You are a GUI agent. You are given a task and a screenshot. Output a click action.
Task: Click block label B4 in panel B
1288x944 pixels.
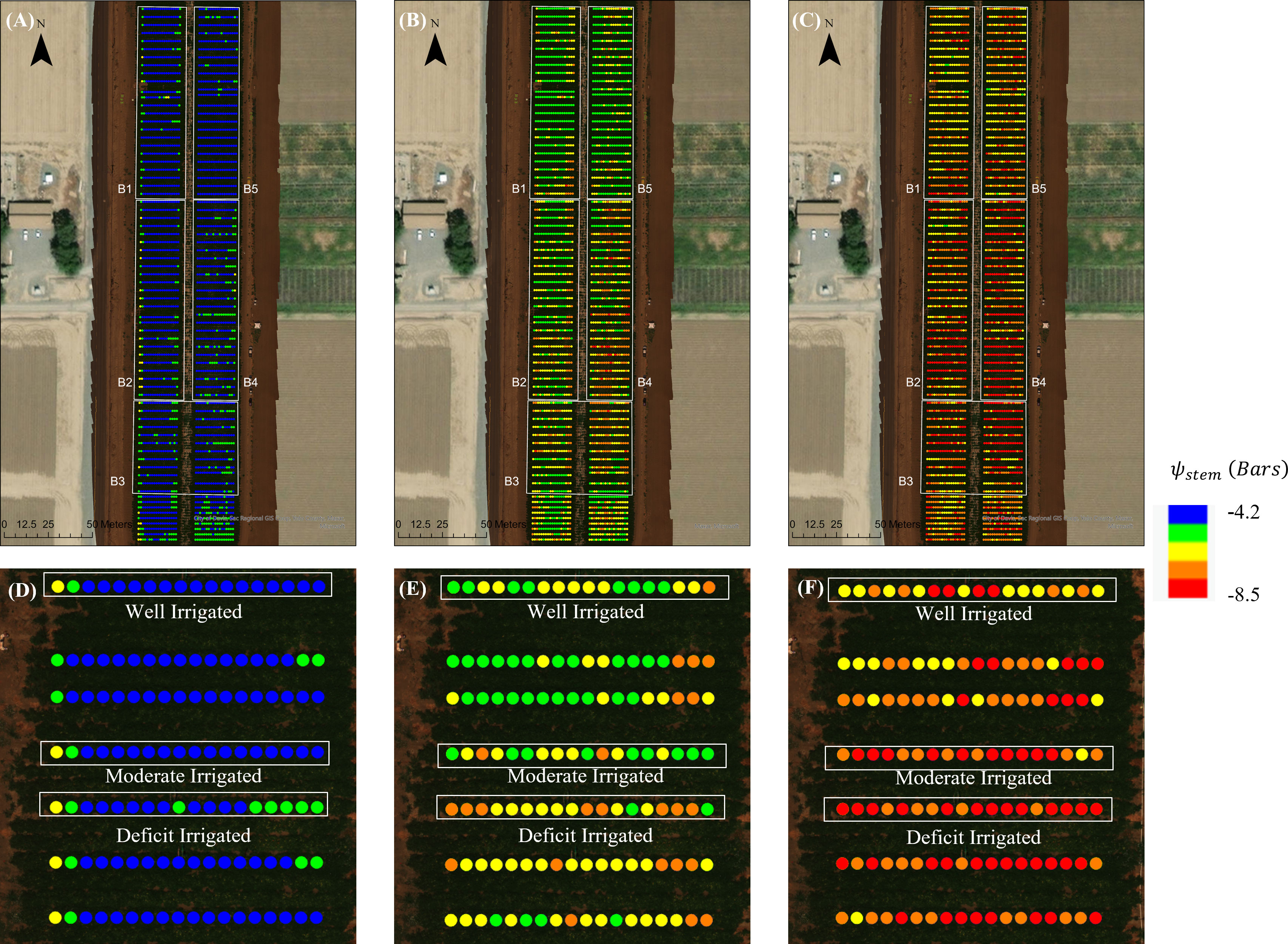click(644, 382)
